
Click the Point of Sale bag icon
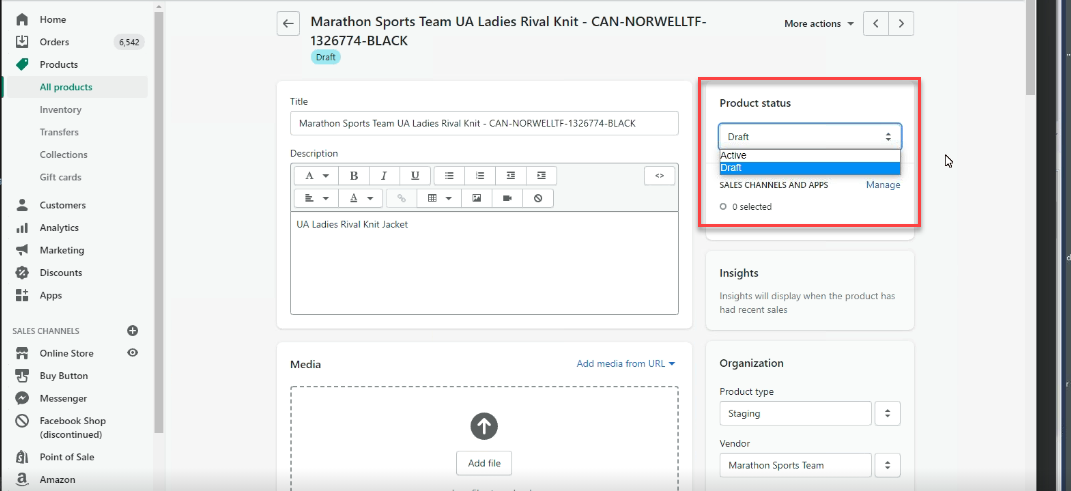(22, 457)
